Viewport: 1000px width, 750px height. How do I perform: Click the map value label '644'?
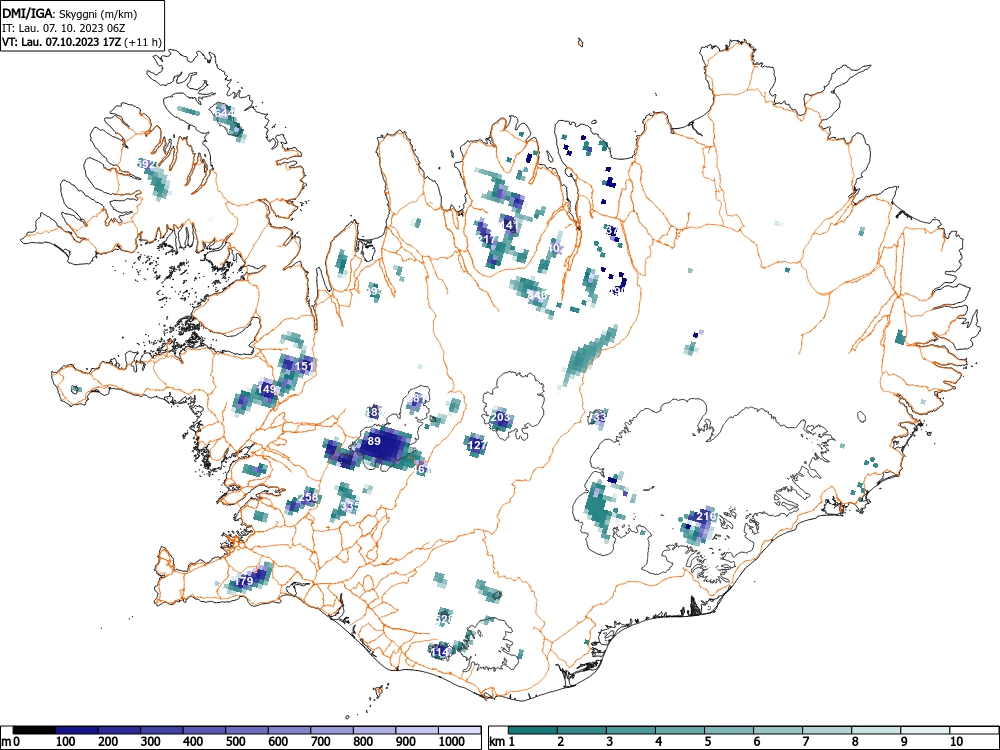(x=224, y=113)
